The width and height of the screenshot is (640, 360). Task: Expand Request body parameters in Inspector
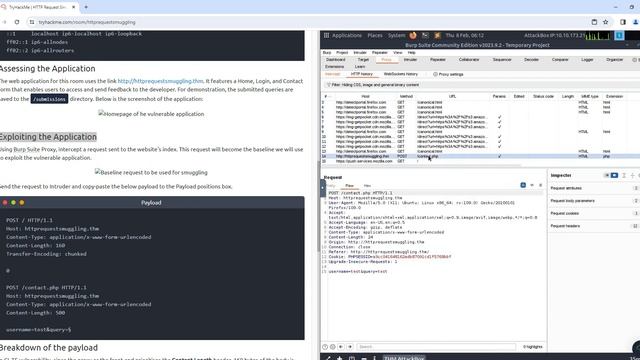coord(593,201)
